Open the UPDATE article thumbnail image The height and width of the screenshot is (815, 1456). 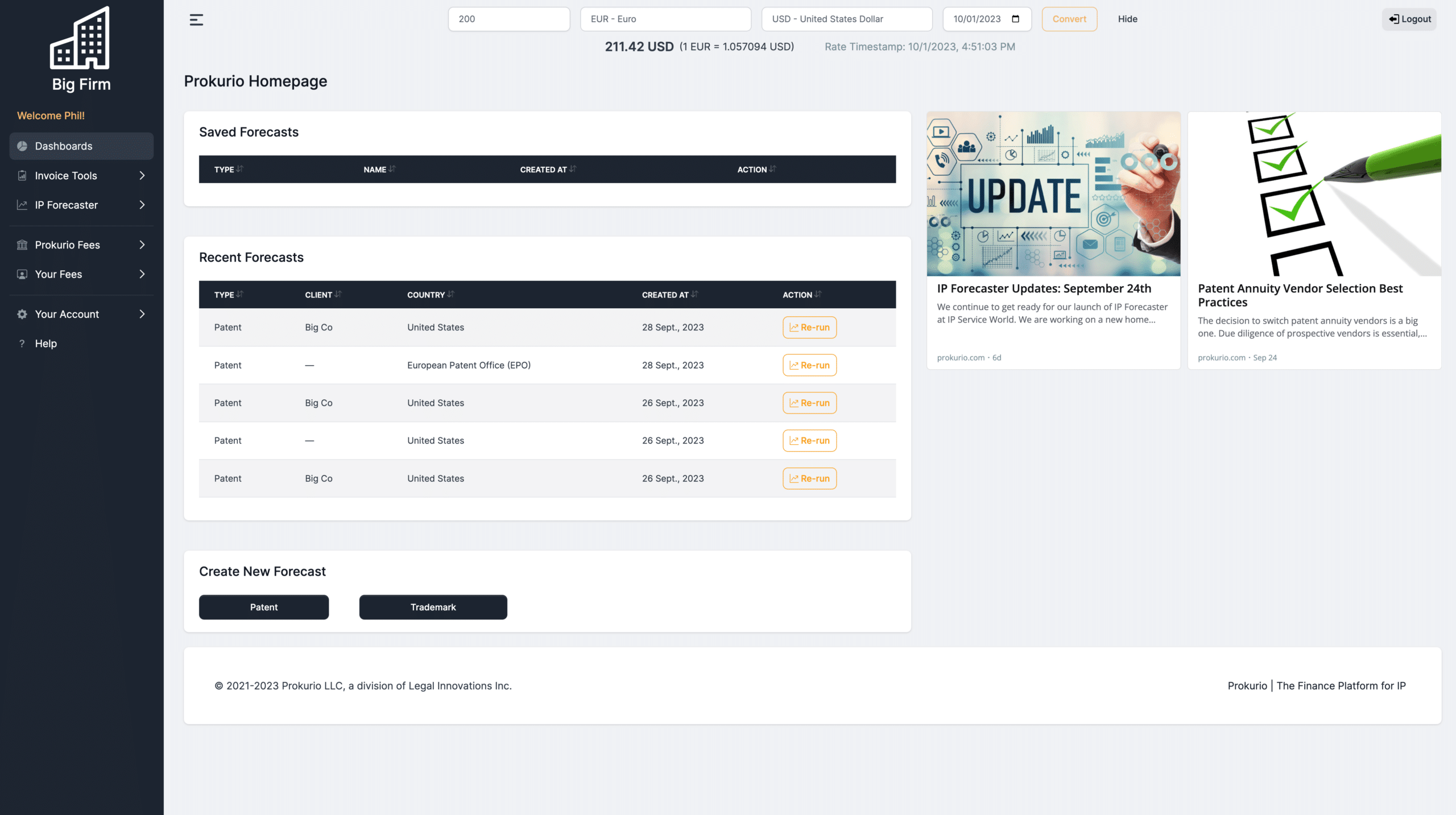tap(1053, 194)
